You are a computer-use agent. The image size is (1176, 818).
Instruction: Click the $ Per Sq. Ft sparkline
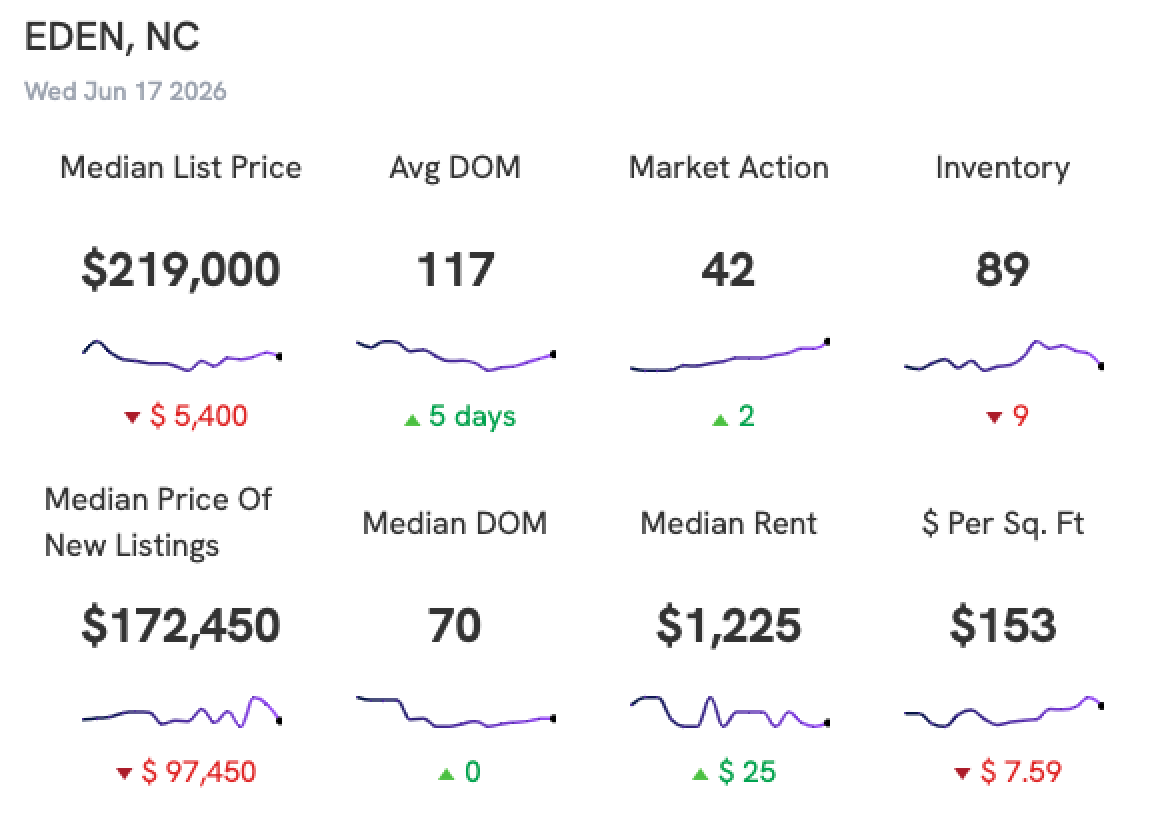coord(1004,712)
